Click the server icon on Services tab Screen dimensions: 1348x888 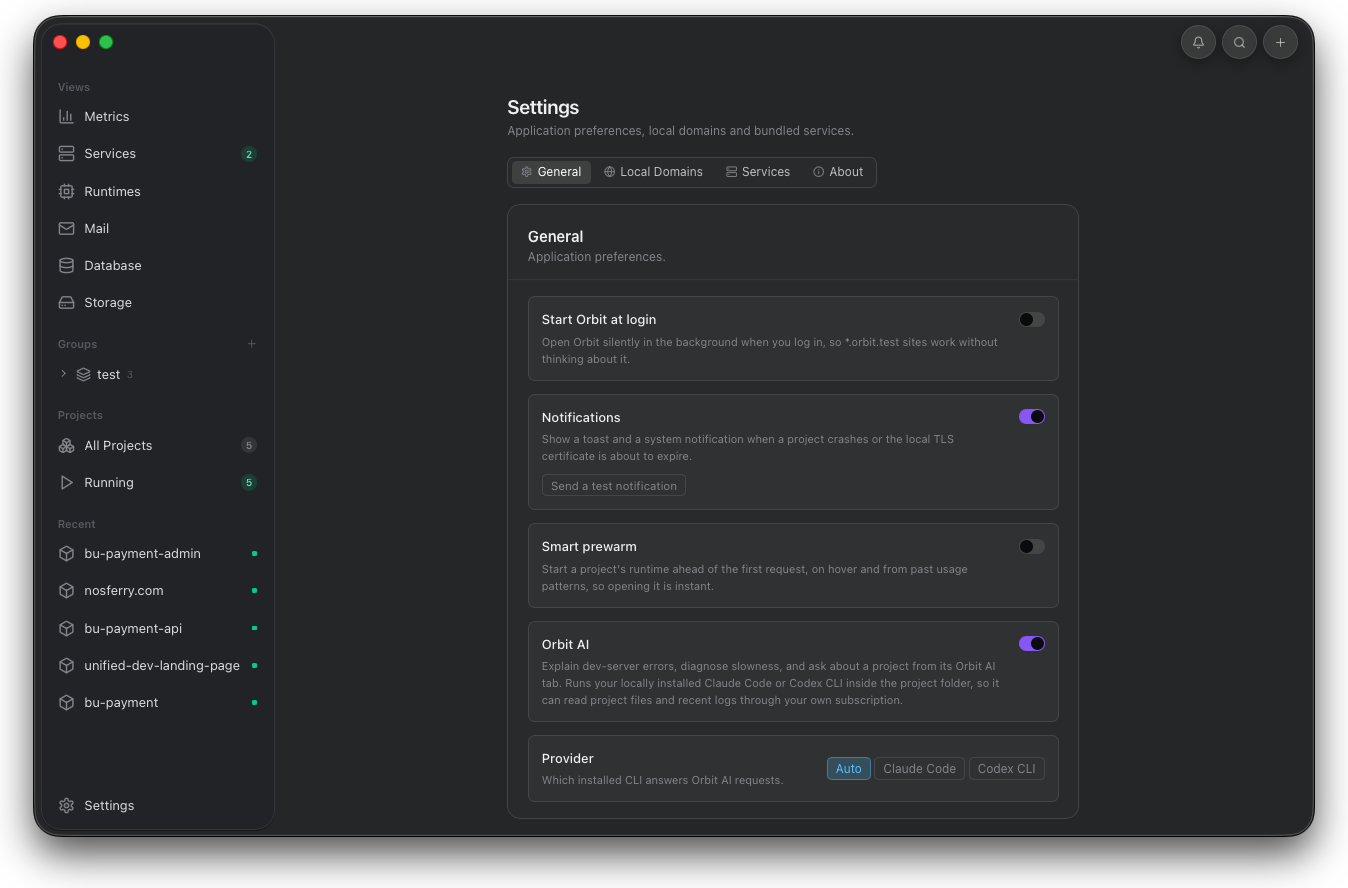[x=731, y=172]
